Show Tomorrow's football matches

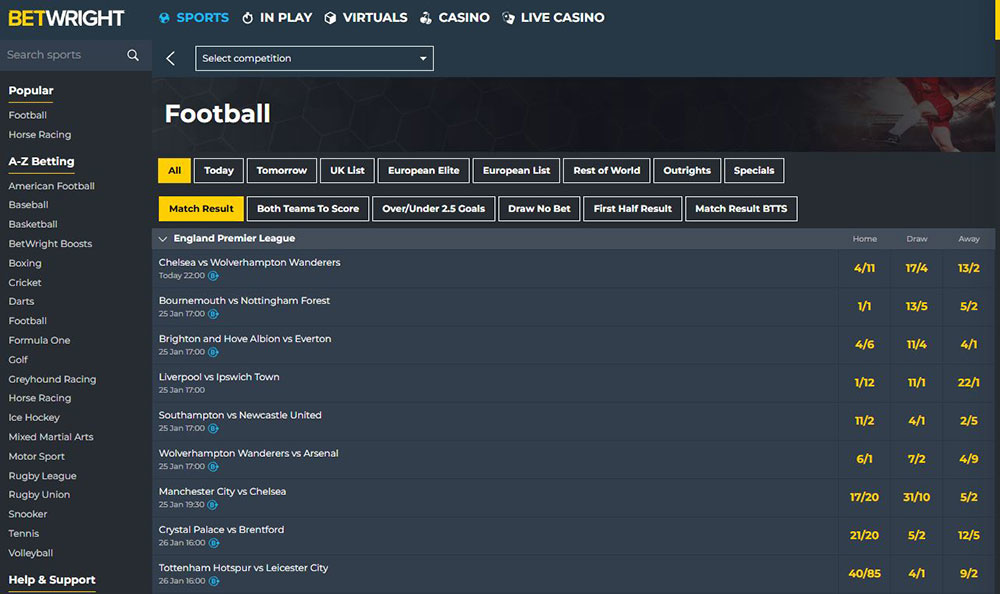[282, 170]
